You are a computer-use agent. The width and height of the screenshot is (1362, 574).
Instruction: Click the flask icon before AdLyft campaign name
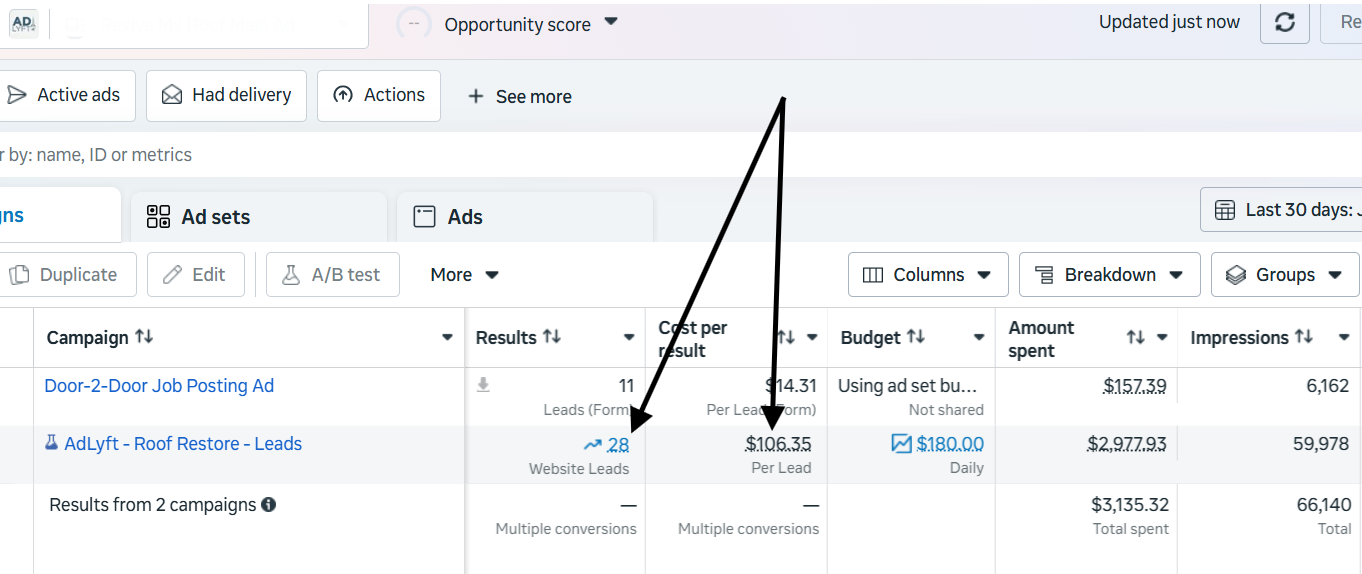pyautogui.click(x=52, y=443)
